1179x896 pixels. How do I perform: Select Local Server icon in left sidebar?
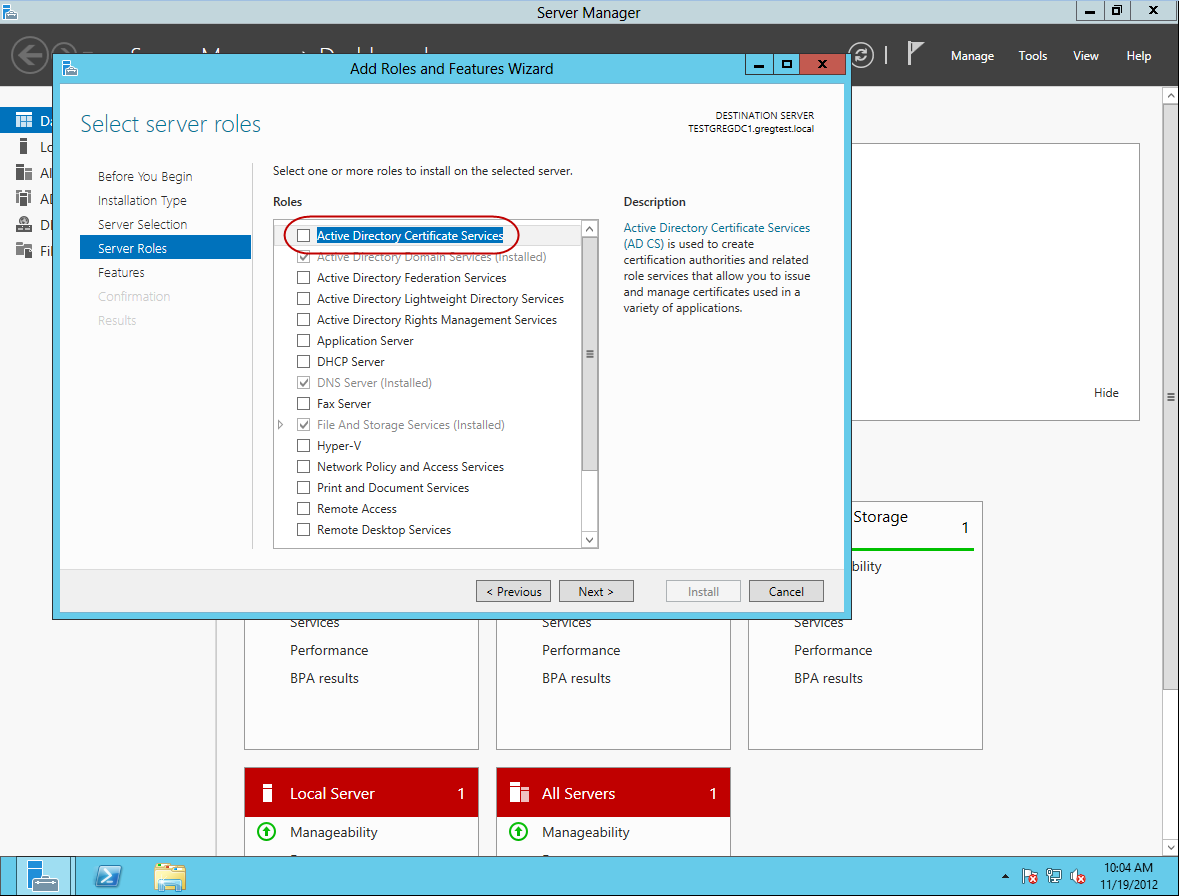point(24,147)
